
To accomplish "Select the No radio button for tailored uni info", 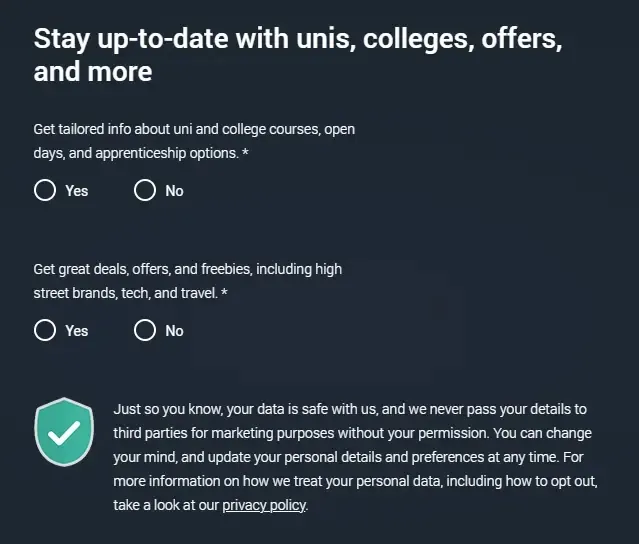I will point(145,191).
